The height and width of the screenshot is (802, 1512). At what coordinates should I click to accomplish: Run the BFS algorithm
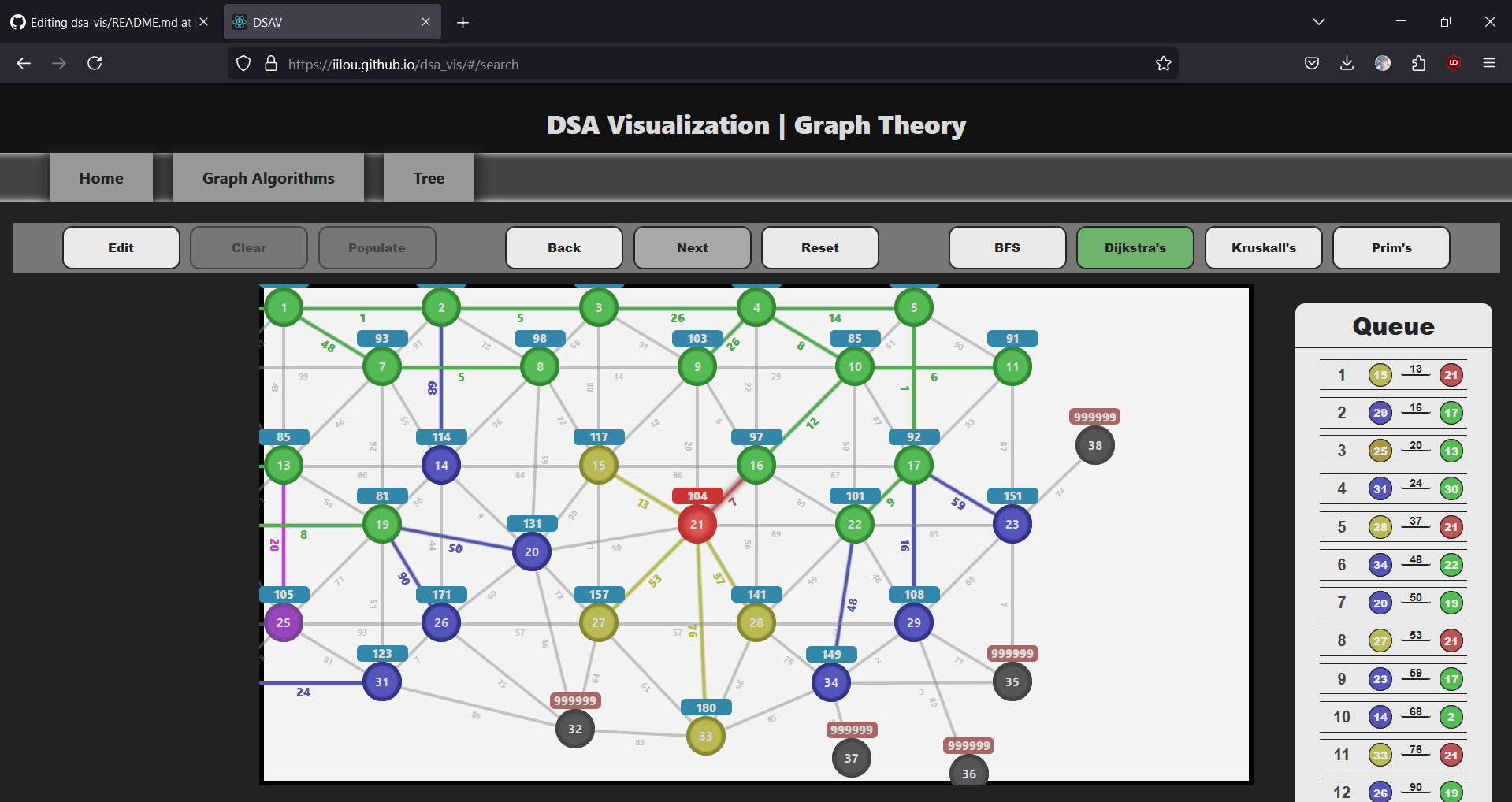coord(1007,247)
